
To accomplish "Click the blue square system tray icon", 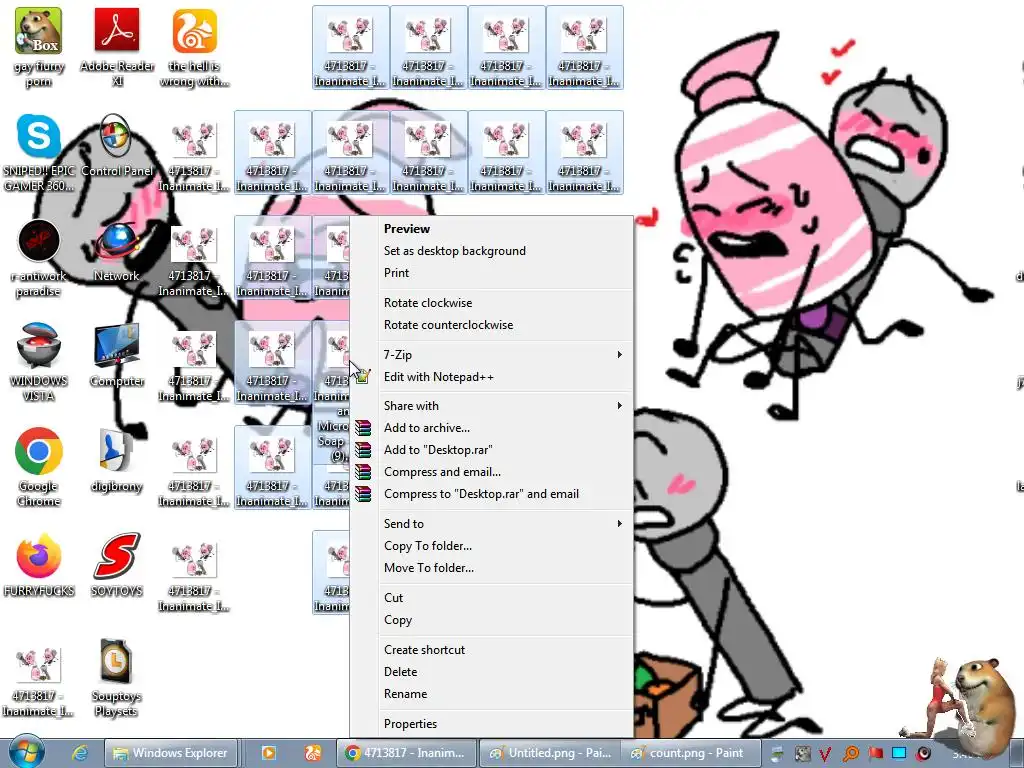I will pyautogui.click(x=899, y=754).
